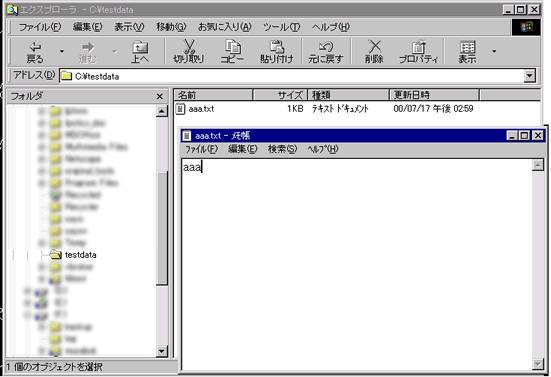Click the aaa.txt file name
This screenshot has width=551, height=377.
(201, 109)
